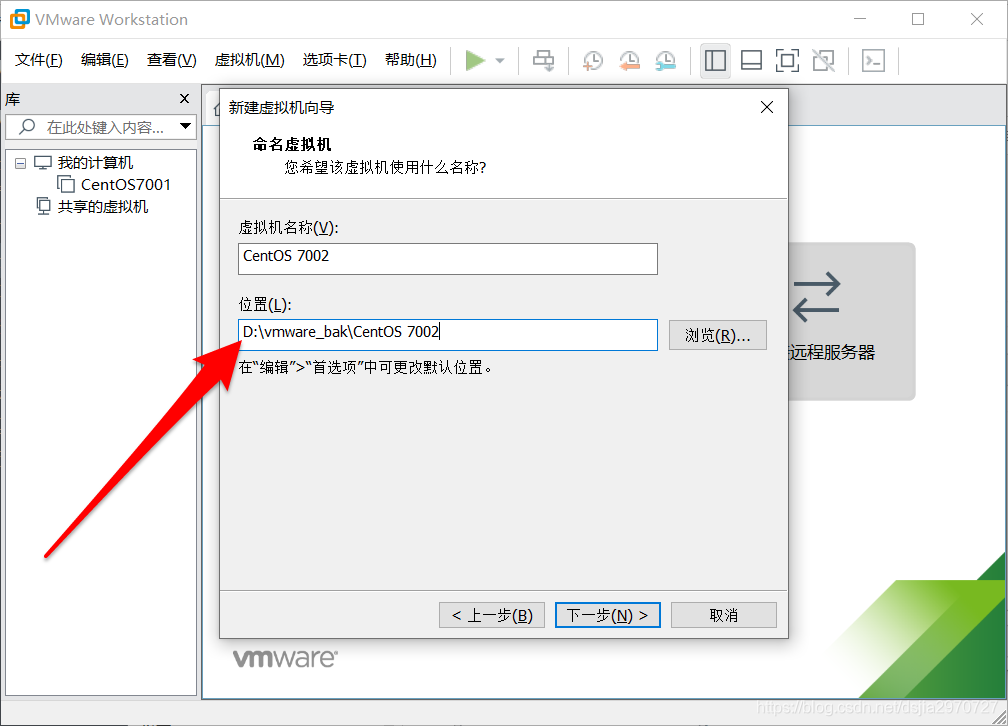Close the 新建虚拟机向导 dialog
Screen dimensions: 1008x726
point(767,107)
